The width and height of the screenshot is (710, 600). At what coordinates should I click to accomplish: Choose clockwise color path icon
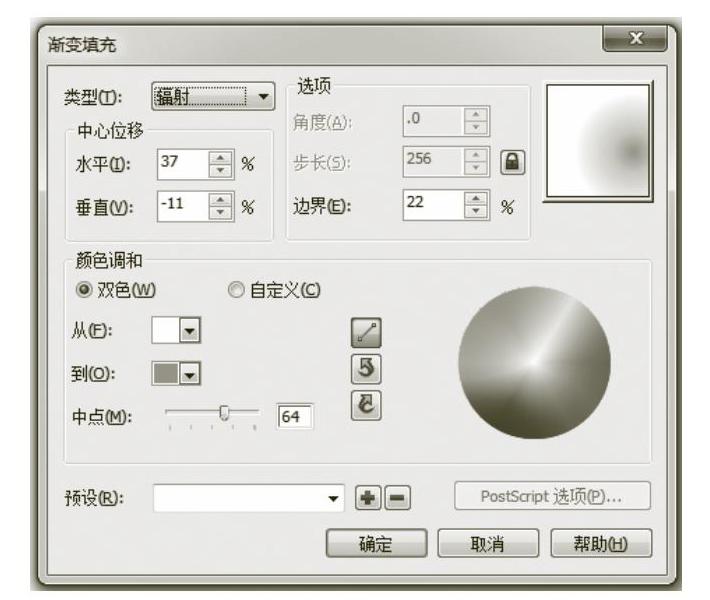(x=366, y=406)
